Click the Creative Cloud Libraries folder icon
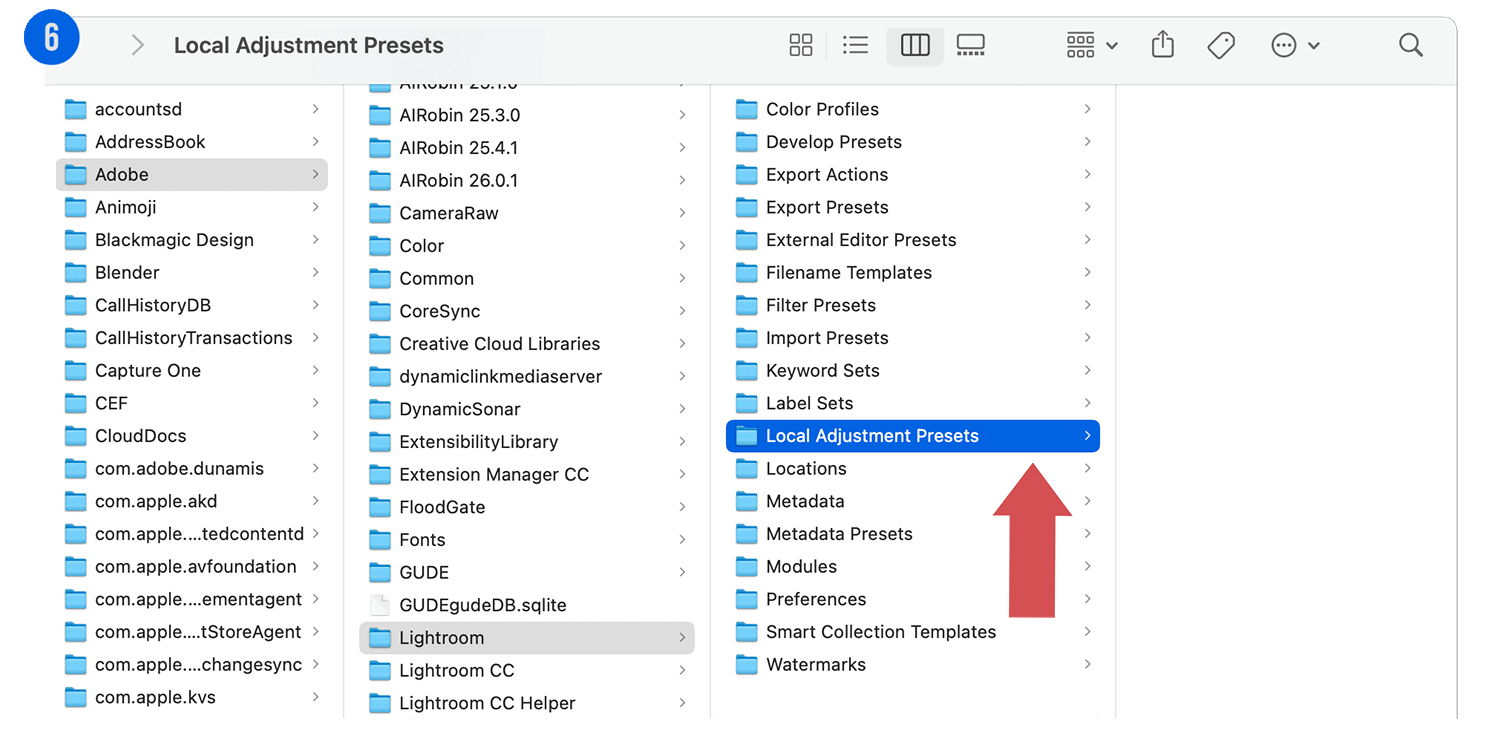The width and height of the screenshot is (1494, 740). coord(380,345)
